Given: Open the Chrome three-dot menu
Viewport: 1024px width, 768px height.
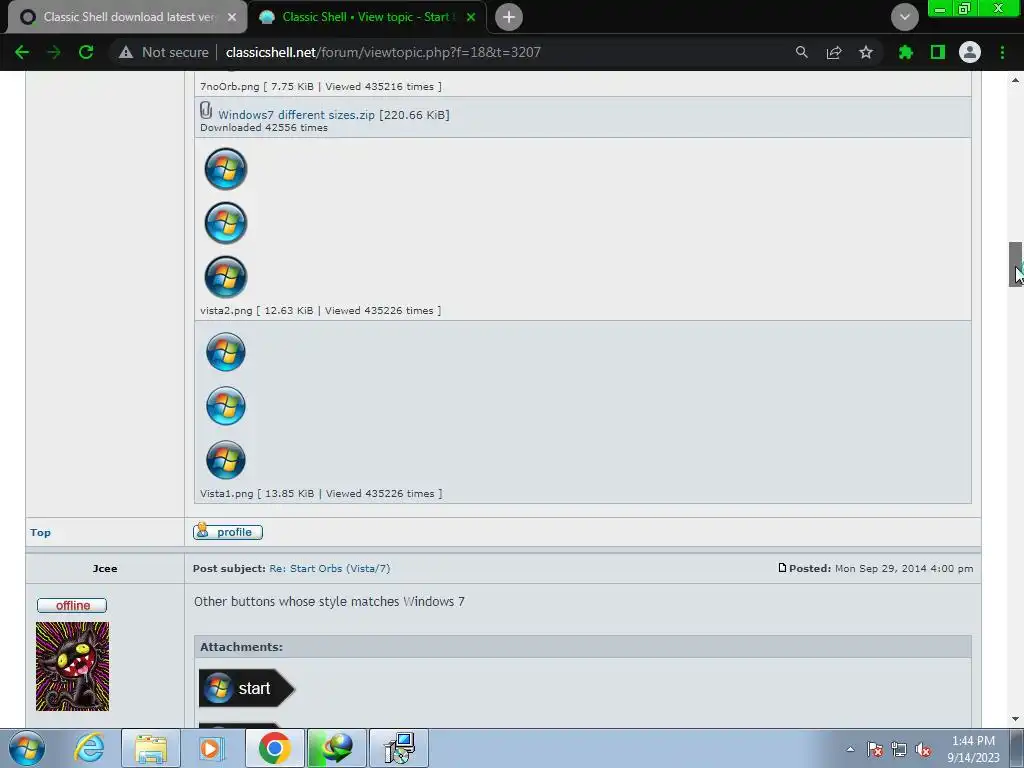Looking at the screenshot, I should tap(1002, 52).
